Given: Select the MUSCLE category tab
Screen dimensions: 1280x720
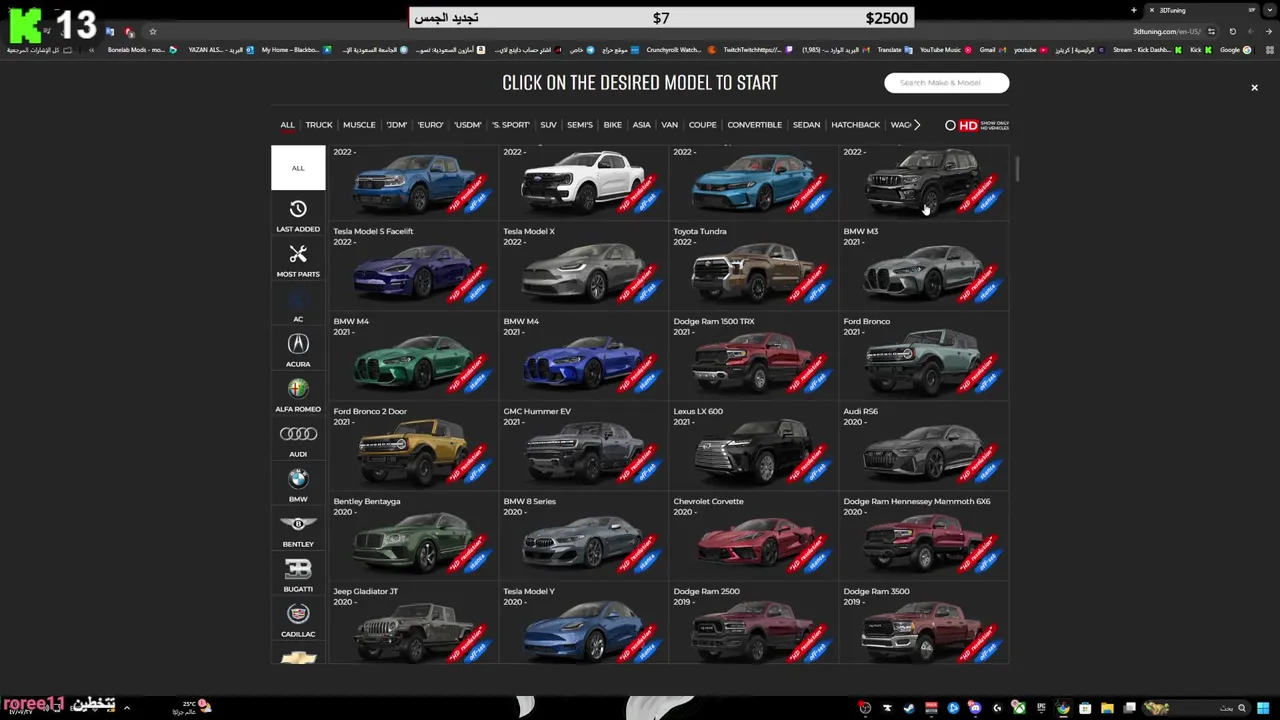Looking at the screenshot, I should click(x=359, y=125).
